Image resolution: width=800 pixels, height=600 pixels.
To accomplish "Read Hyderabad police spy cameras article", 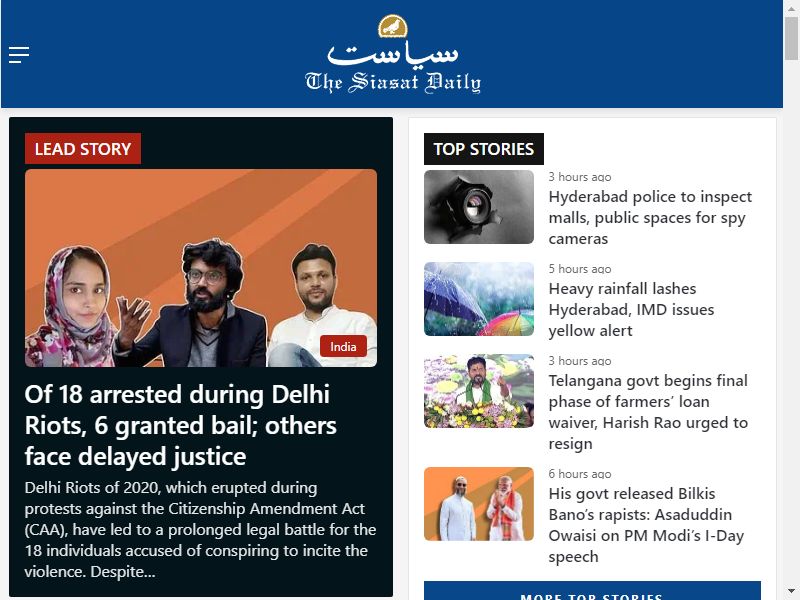I will (x=650, y=217).
